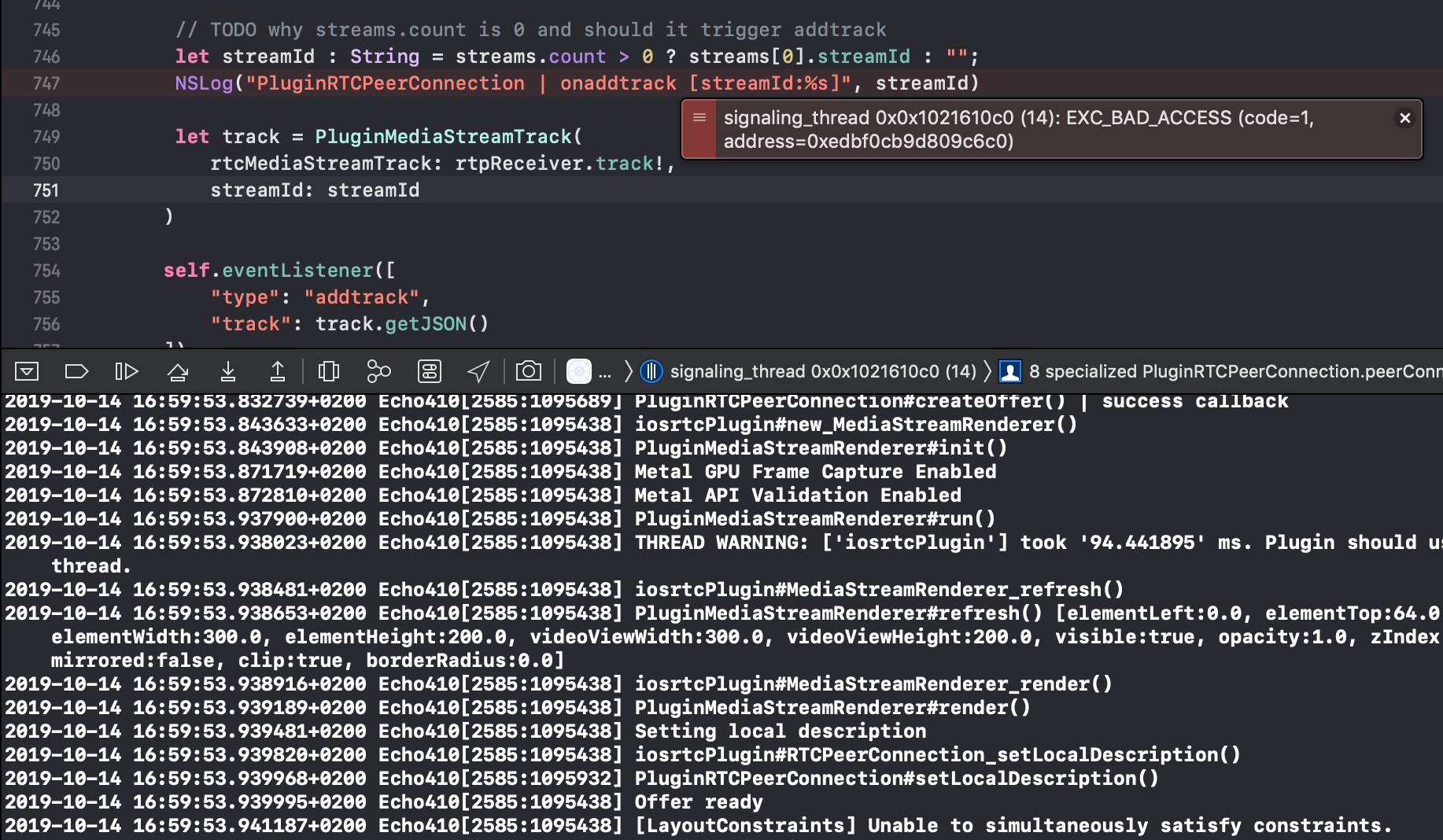1443x840 pixels.
Task: Continue program execution
Action: coord(127,371)
